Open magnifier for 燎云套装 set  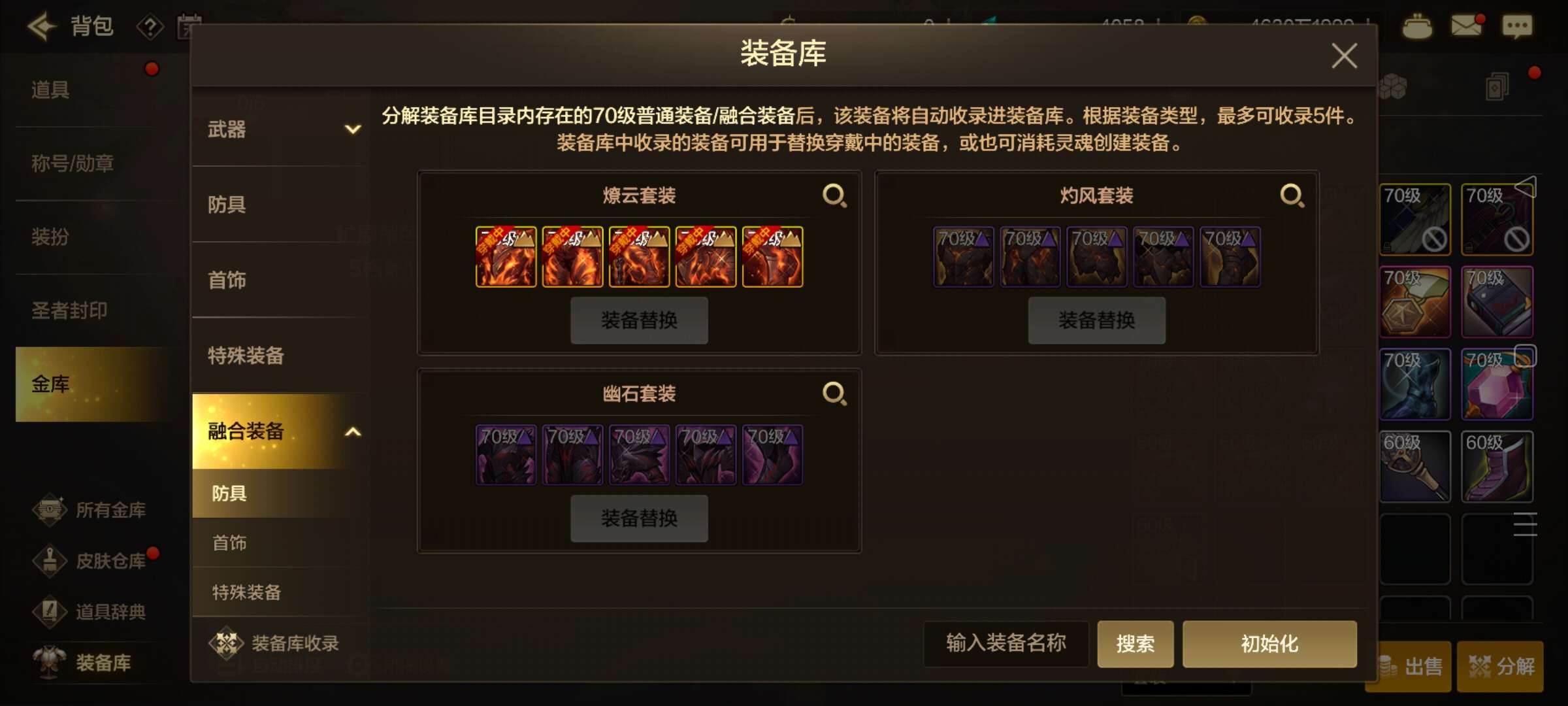834,195
